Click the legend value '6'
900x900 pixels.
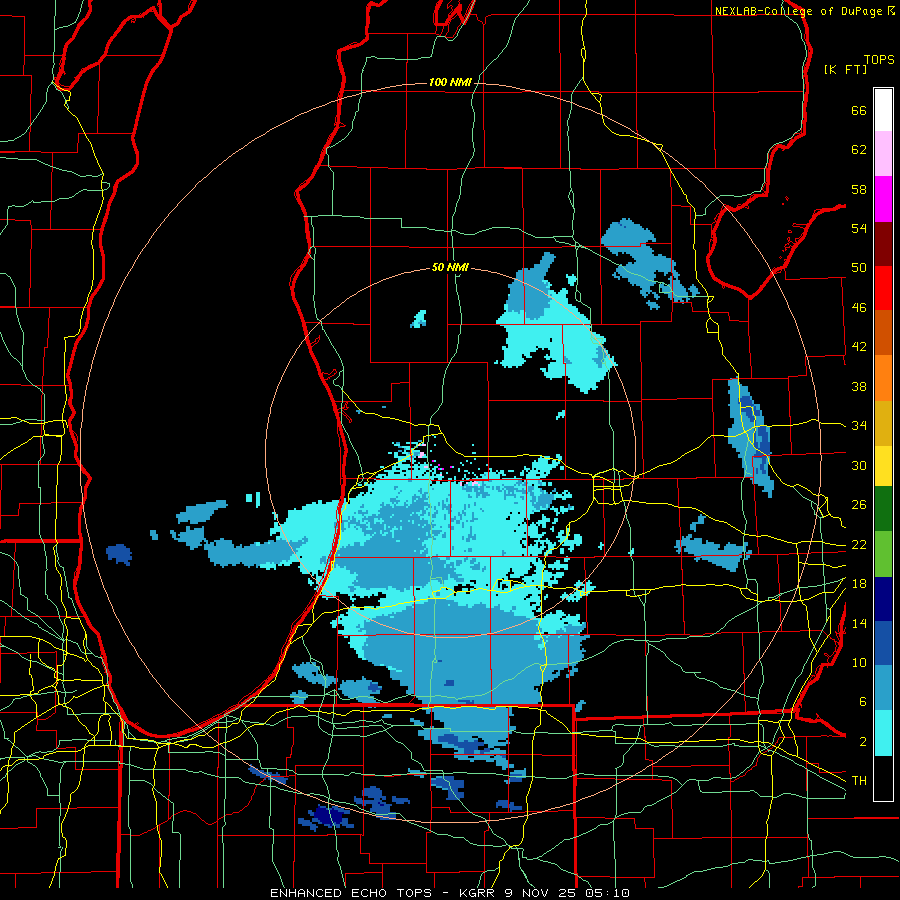coord(862,702)
